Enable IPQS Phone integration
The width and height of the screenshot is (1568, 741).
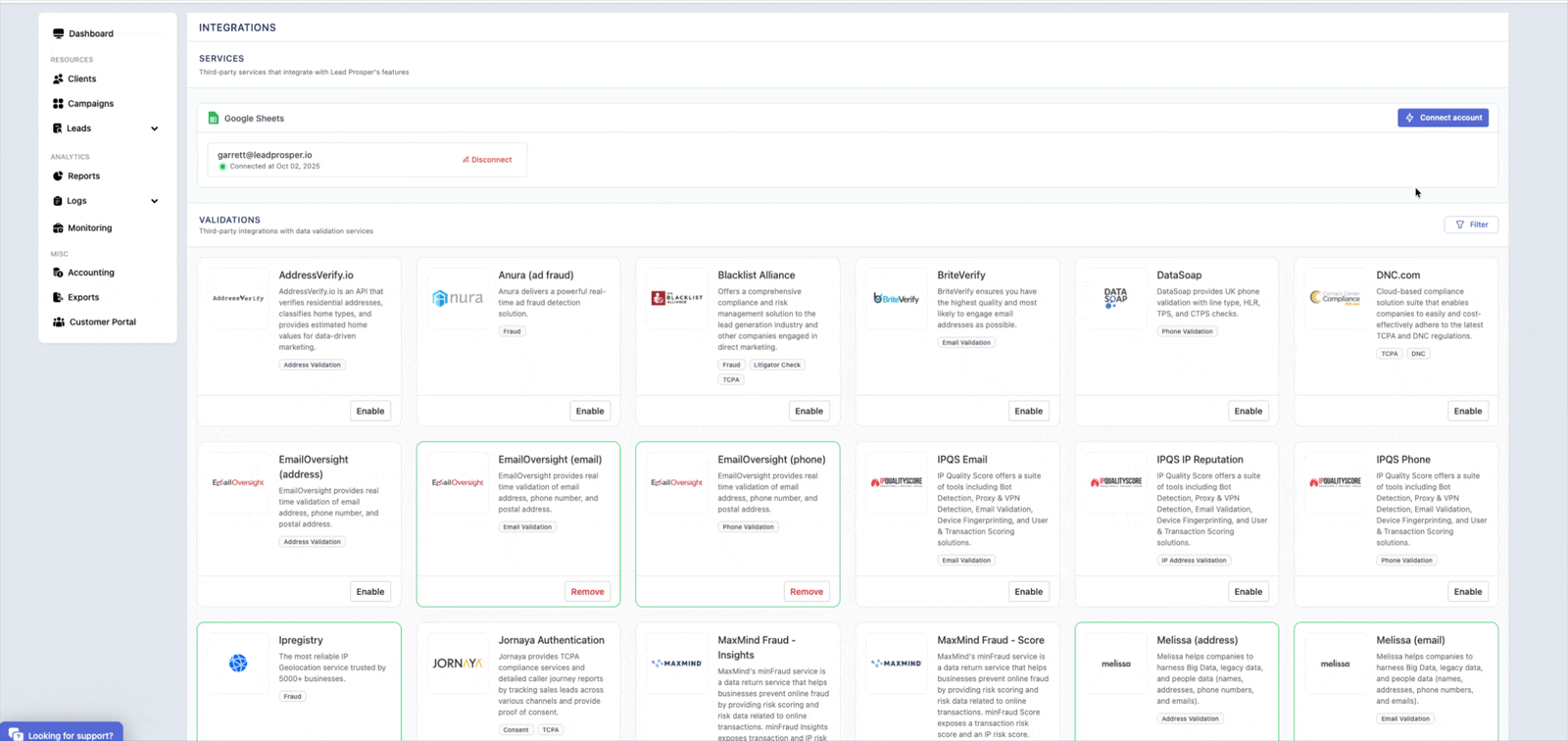pyautogui.click(x=1467, y=591)
